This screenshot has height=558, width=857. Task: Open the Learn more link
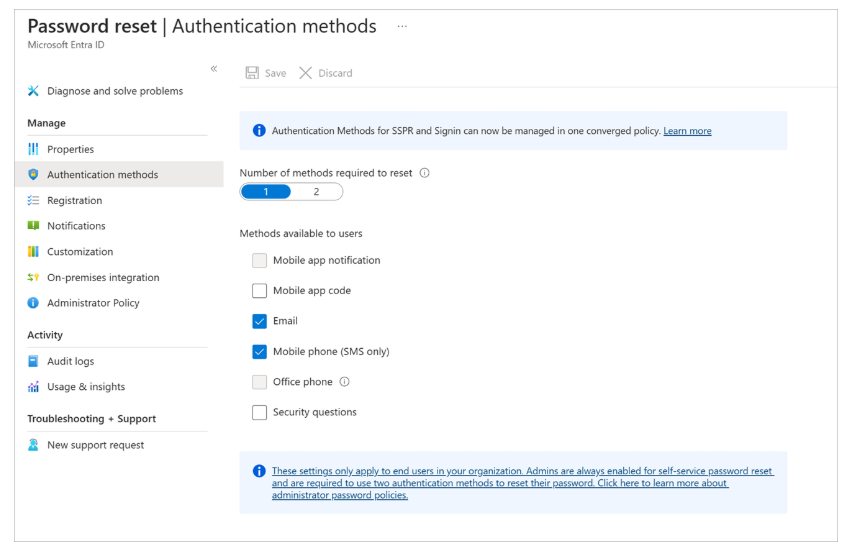pos(687,131)
